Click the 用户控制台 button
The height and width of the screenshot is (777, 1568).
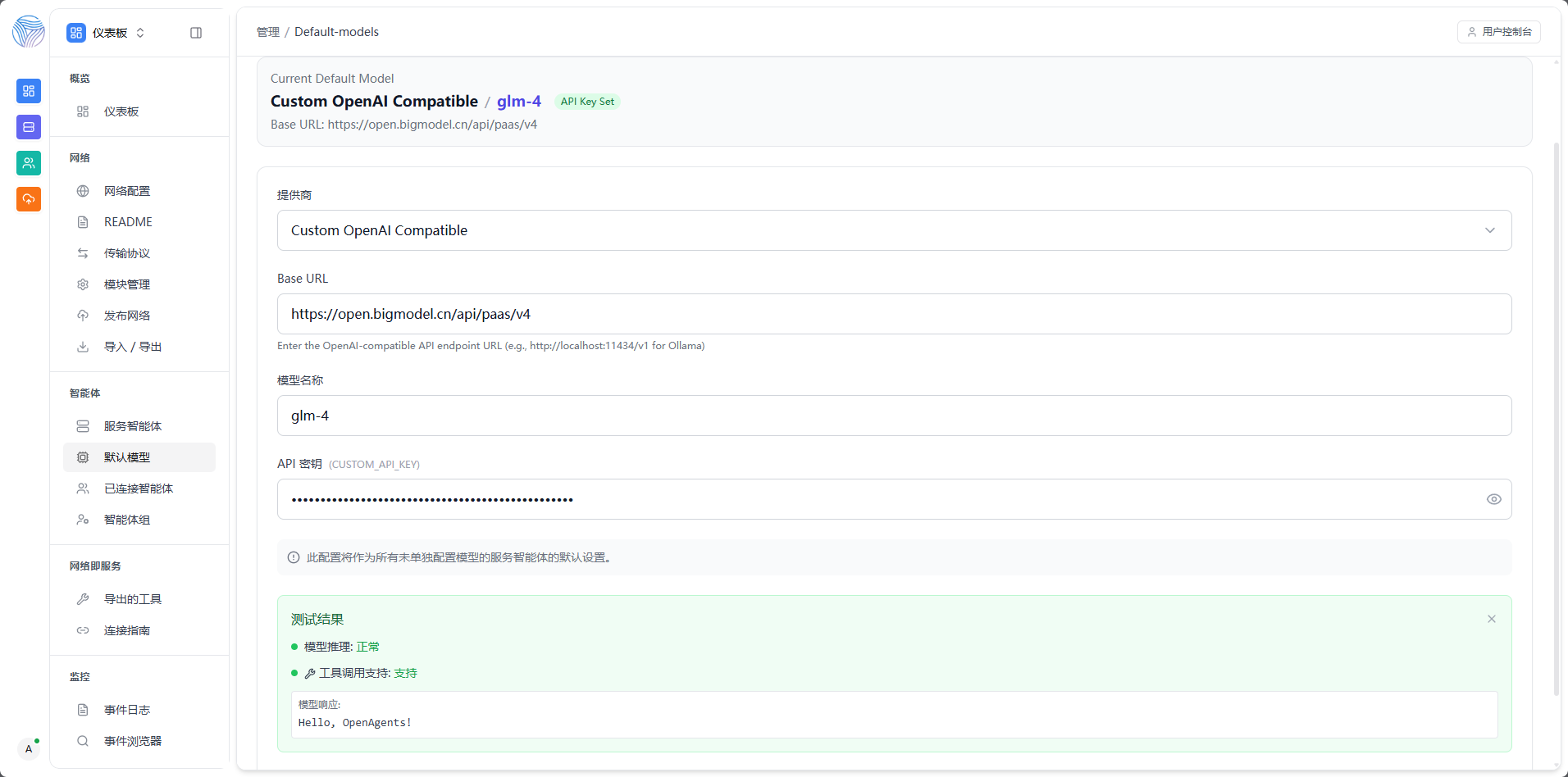coord(1498,32)
